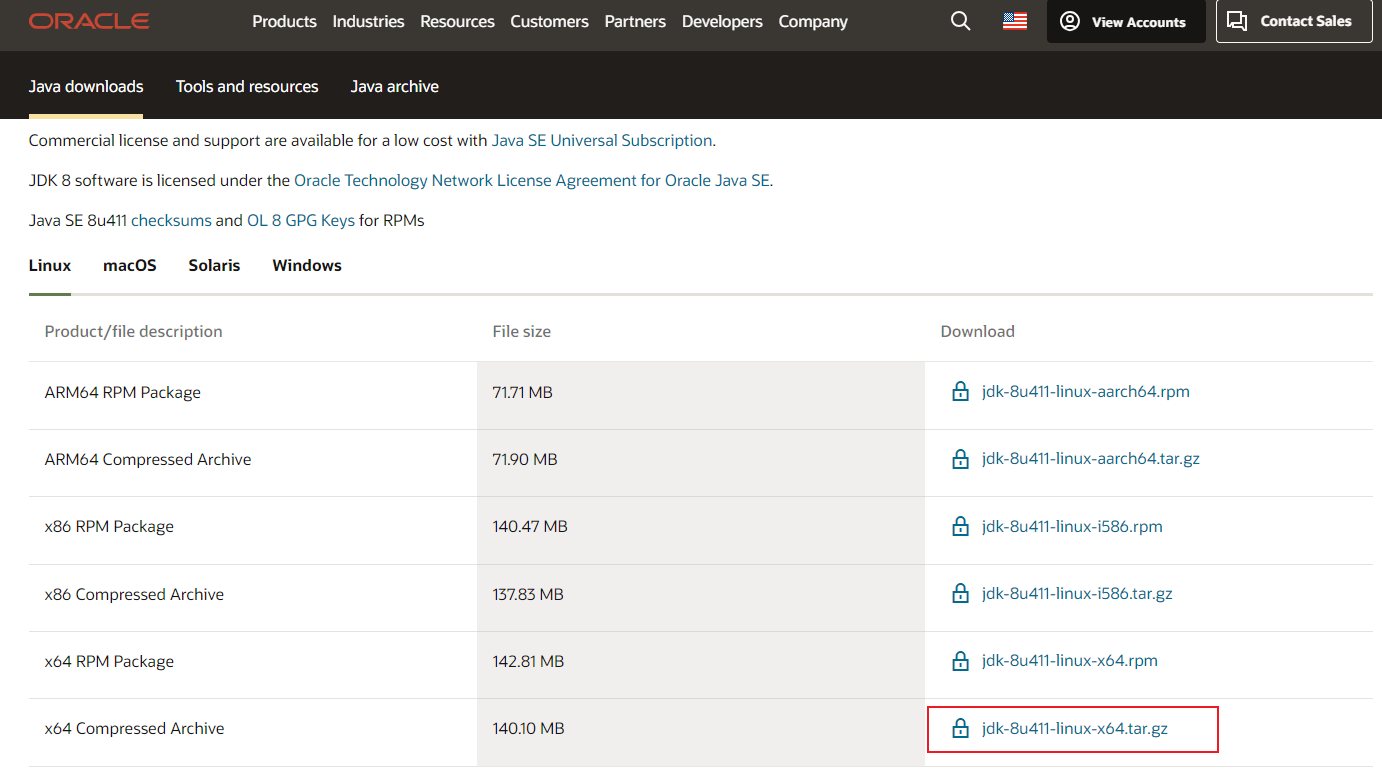Select the Java downloads tab
This screenshot has width=1382, height=773.
click(x=86, y=86)
